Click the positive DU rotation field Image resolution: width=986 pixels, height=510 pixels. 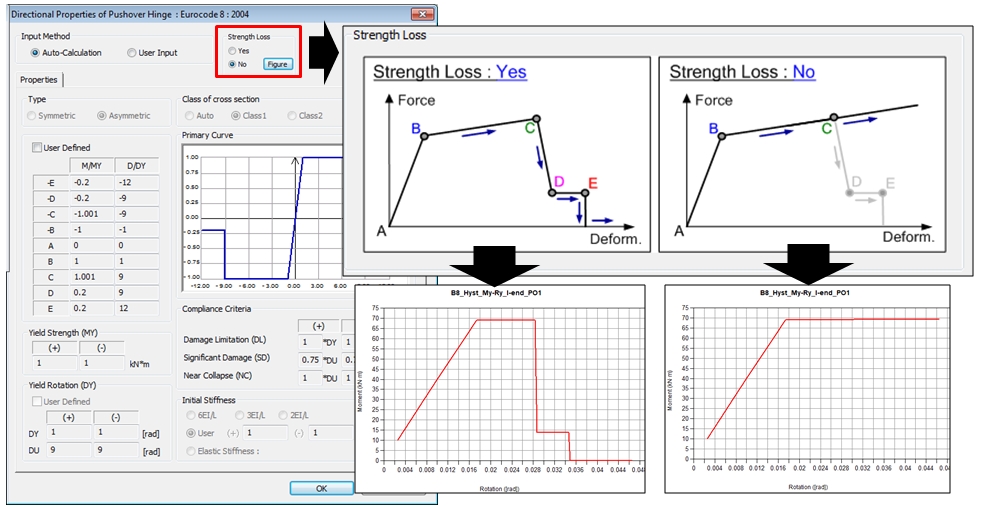(69, 450)
